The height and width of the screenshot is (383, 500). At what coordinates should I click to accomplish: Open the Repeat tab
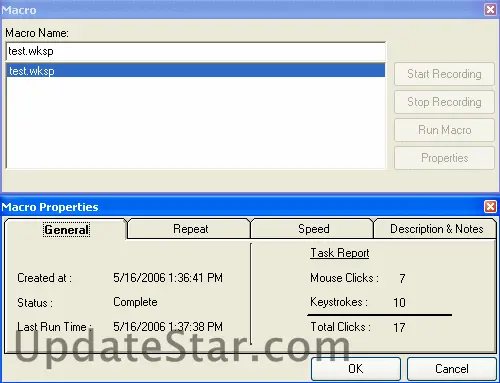pos(189,229)
